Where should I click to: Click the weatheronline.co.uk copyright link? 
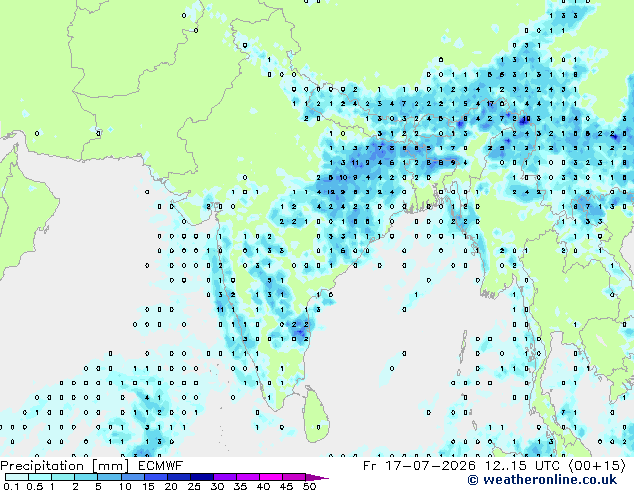542,480
